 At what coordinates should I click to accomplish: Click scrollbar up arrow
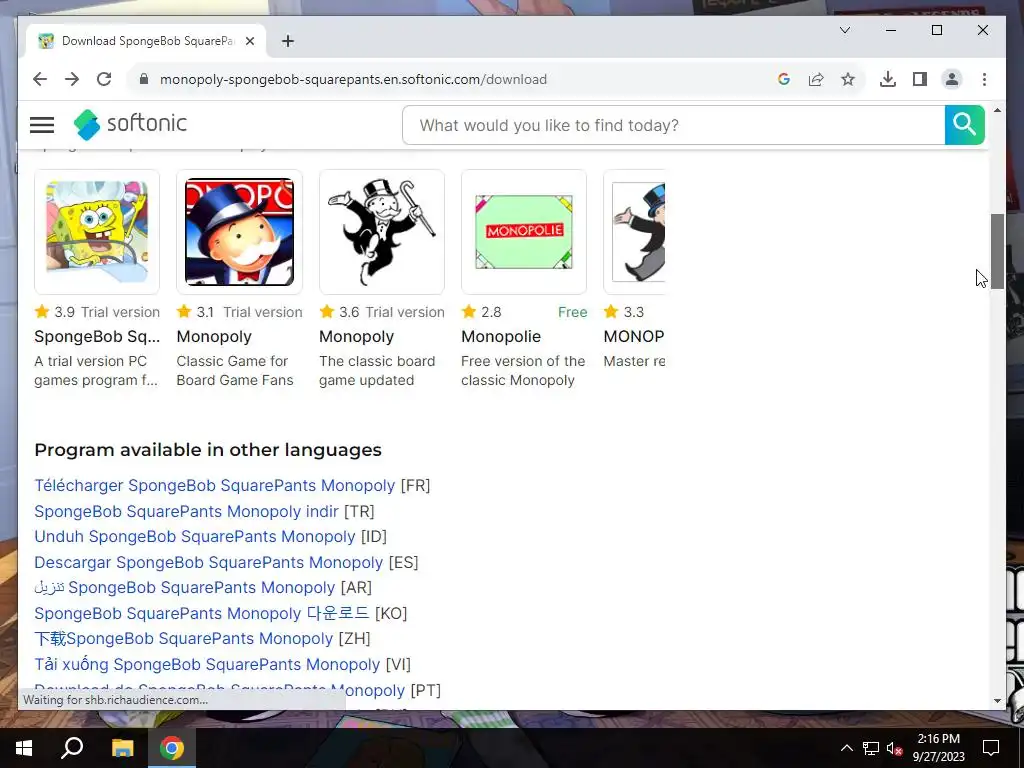tap(997, 110)
